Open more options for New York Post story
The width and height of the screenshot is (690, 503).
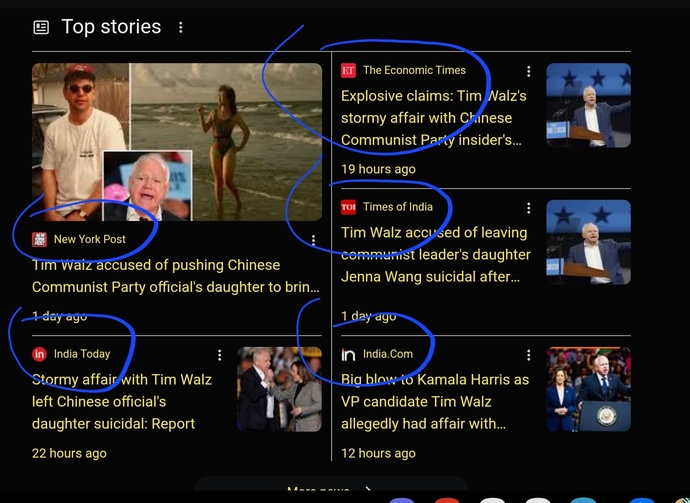[314, 240]
